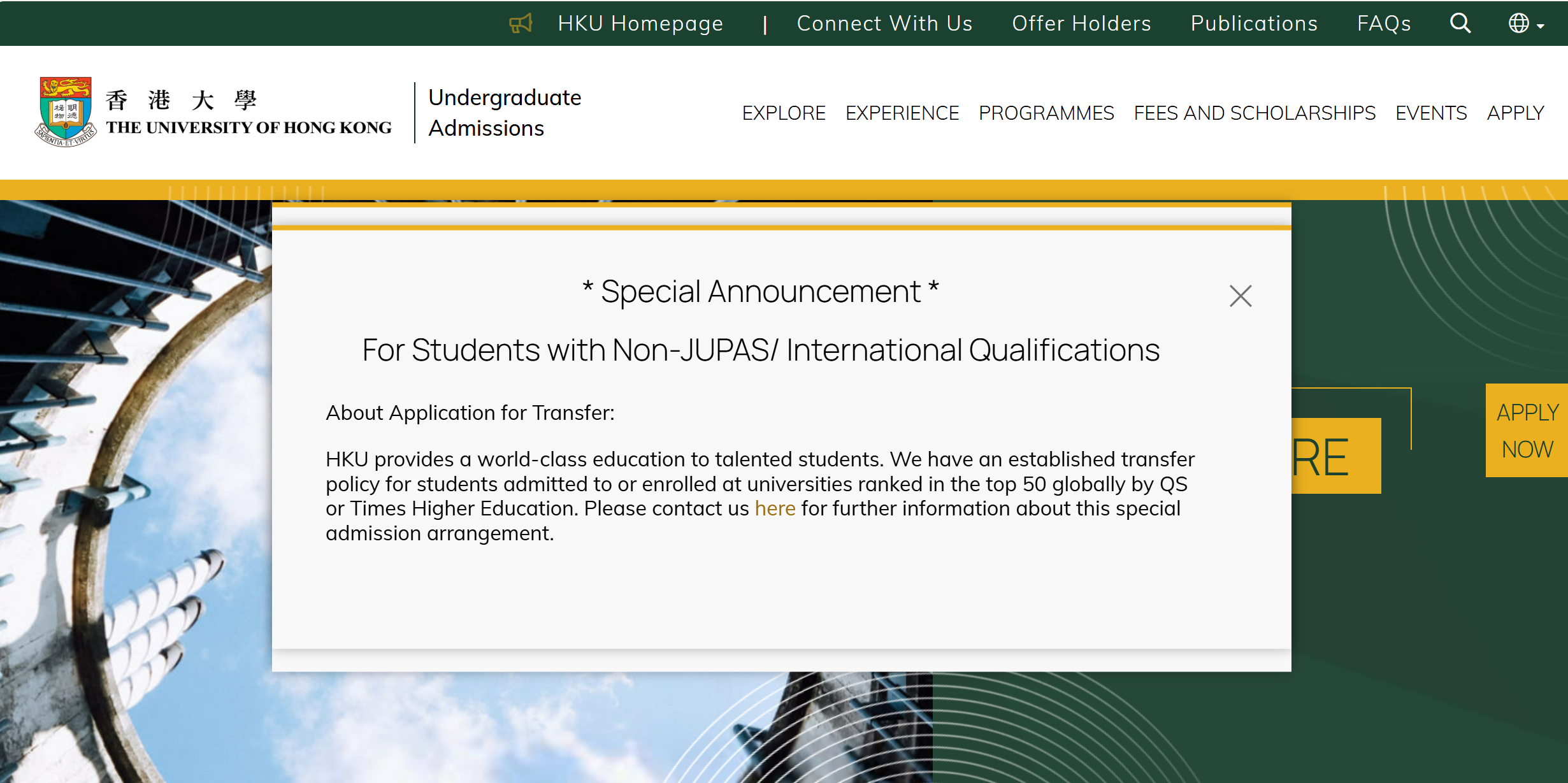Open the PROGRAMMES menu

pos(1046,113)
